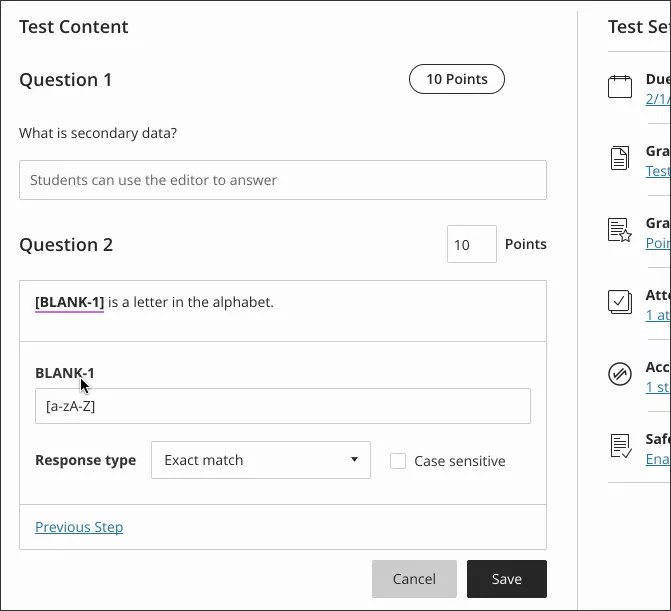Open the due date link starting 2/1
Viewport: 671px width, 611px height.
pos(657,99)
